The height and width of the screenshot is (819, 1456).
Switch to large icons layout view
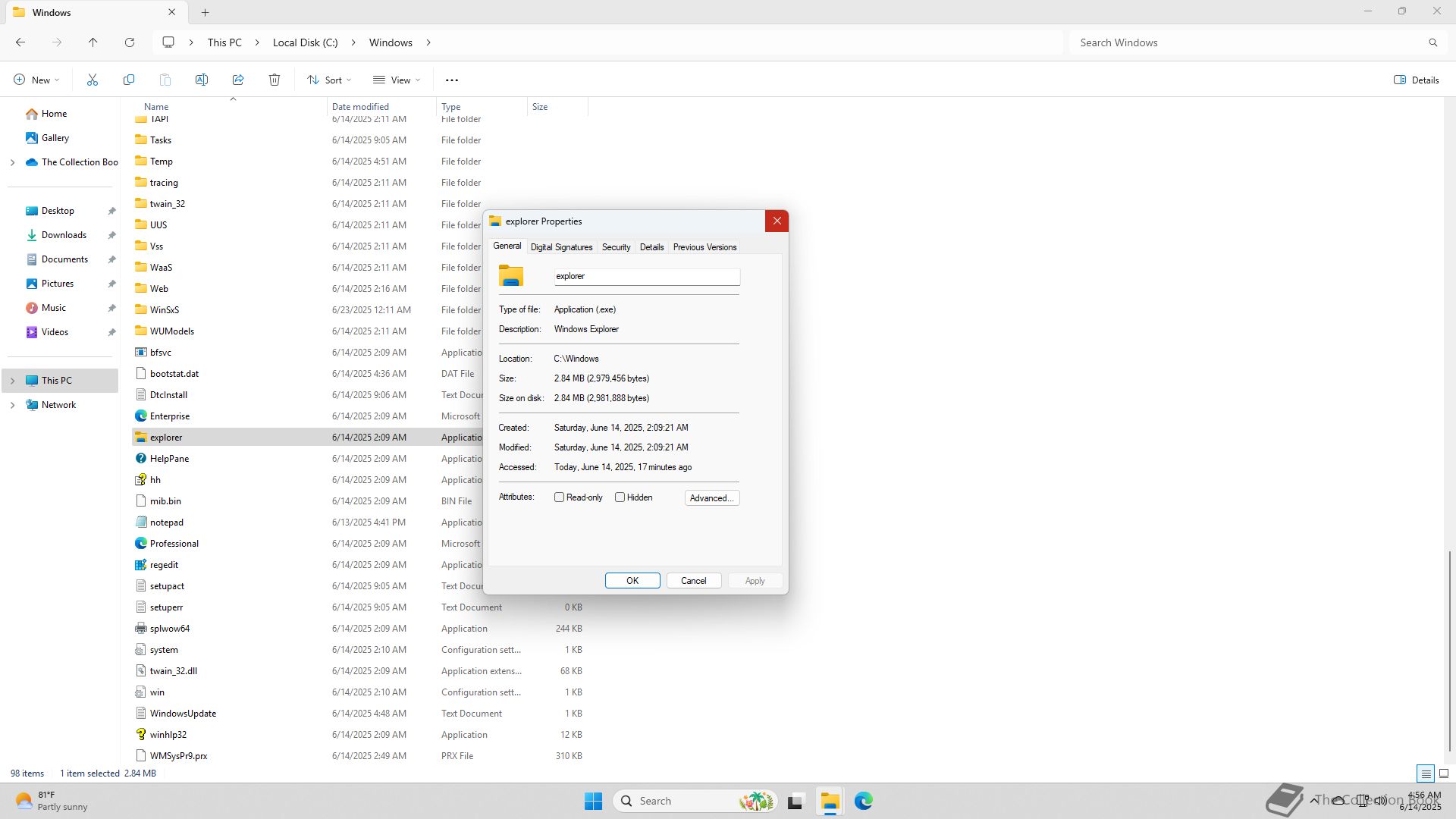1444,773
